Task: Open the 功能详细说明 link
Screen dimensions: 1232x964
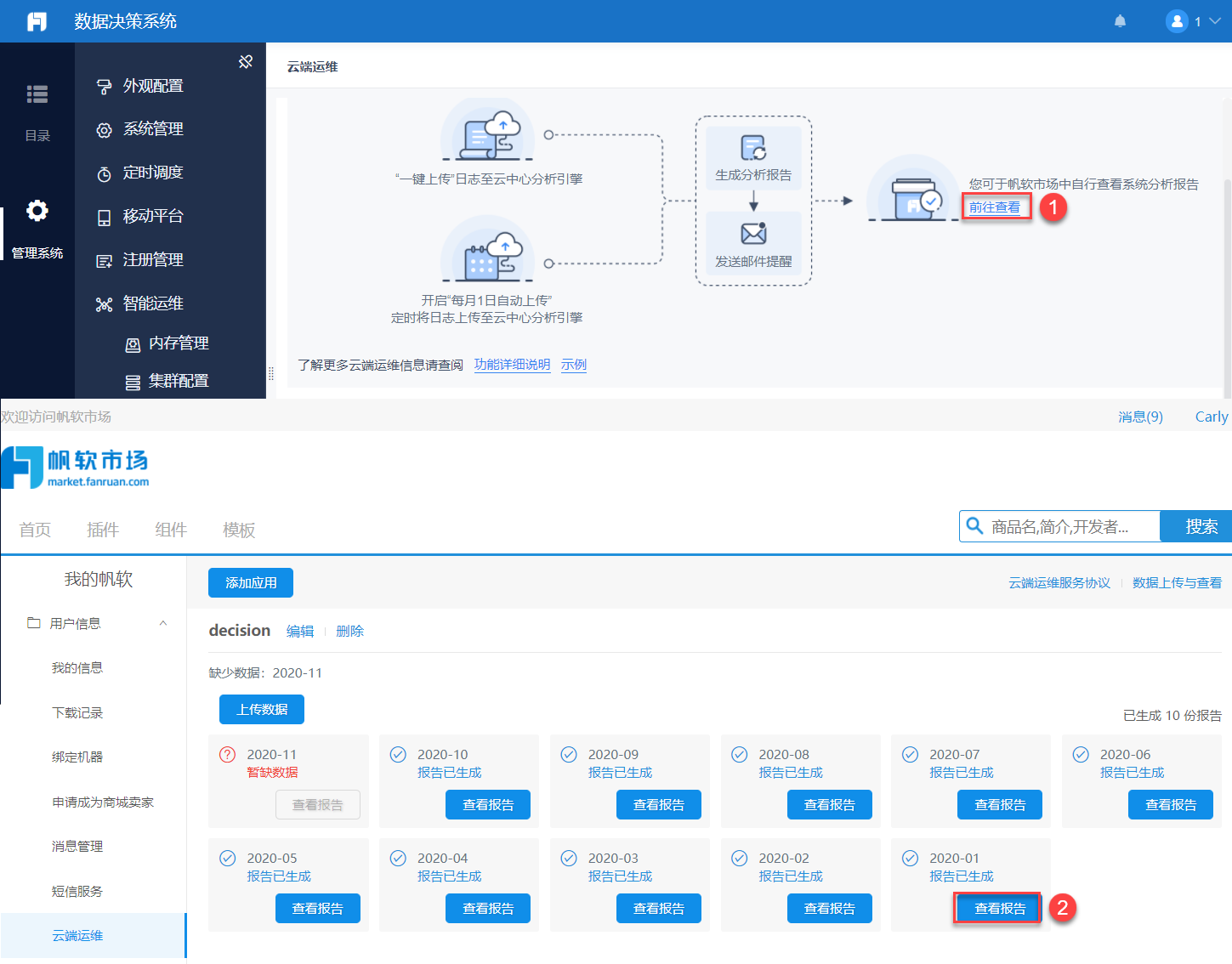Action: click(512, 365)
